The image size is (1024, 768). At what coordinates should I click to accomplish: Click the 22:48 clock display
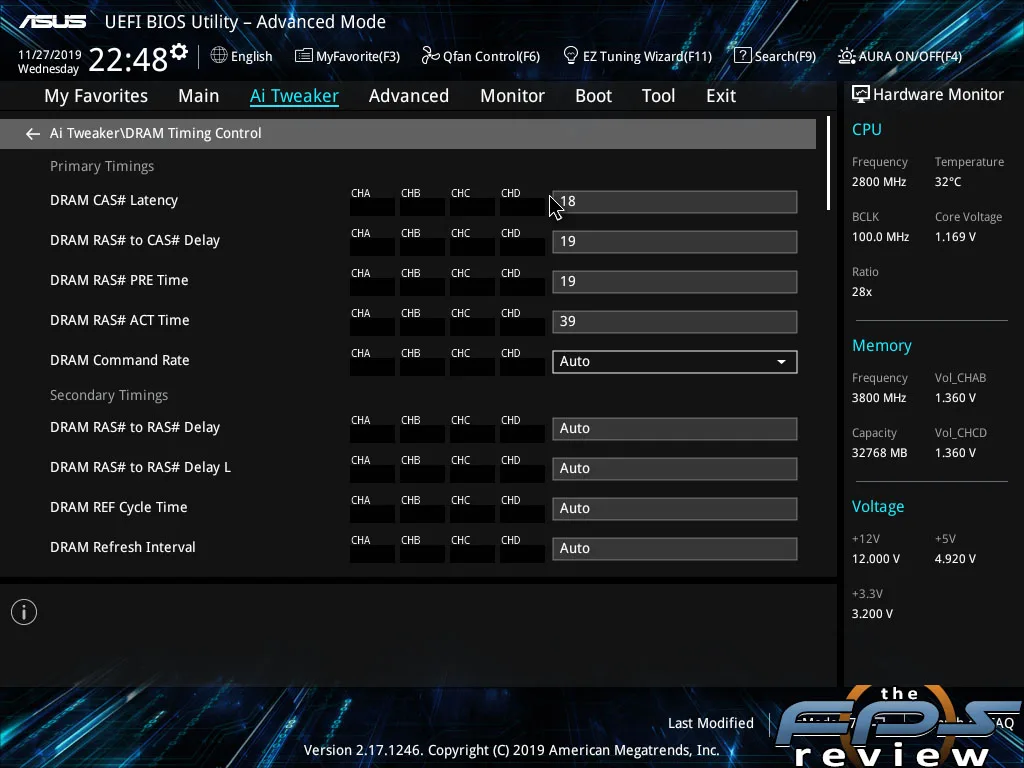coord(128,59)
